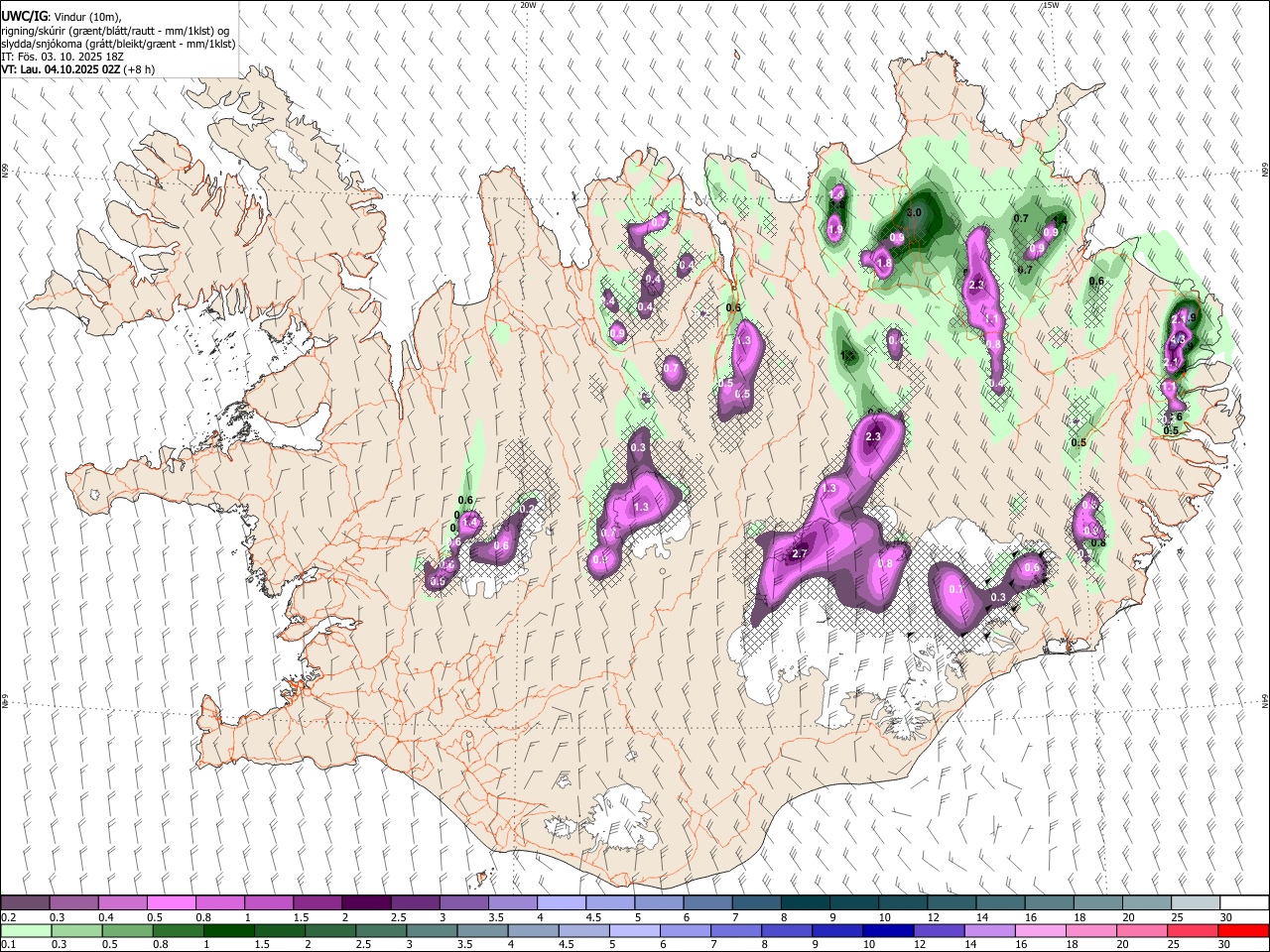
Task: Select snow legend swatch between 20 and 25
Action: pos(1146,903)
